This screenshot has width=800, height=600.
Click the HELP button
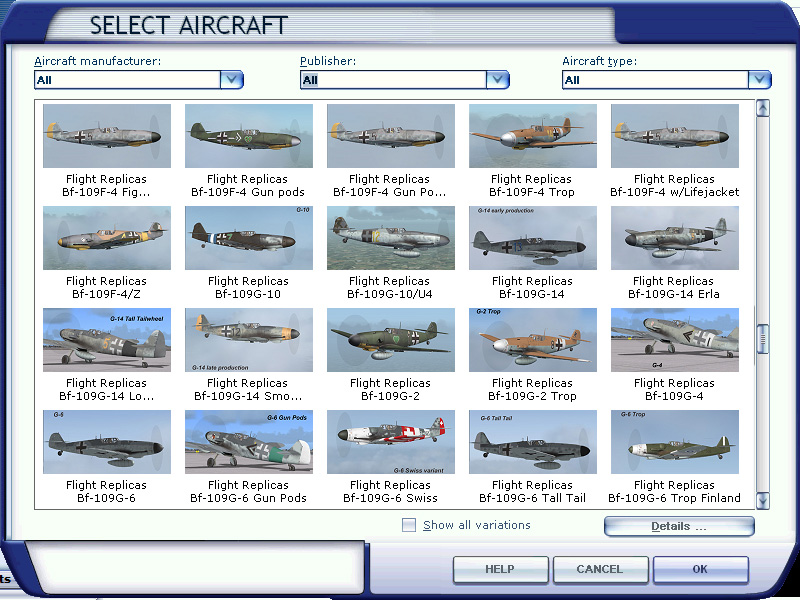(500, 569)
